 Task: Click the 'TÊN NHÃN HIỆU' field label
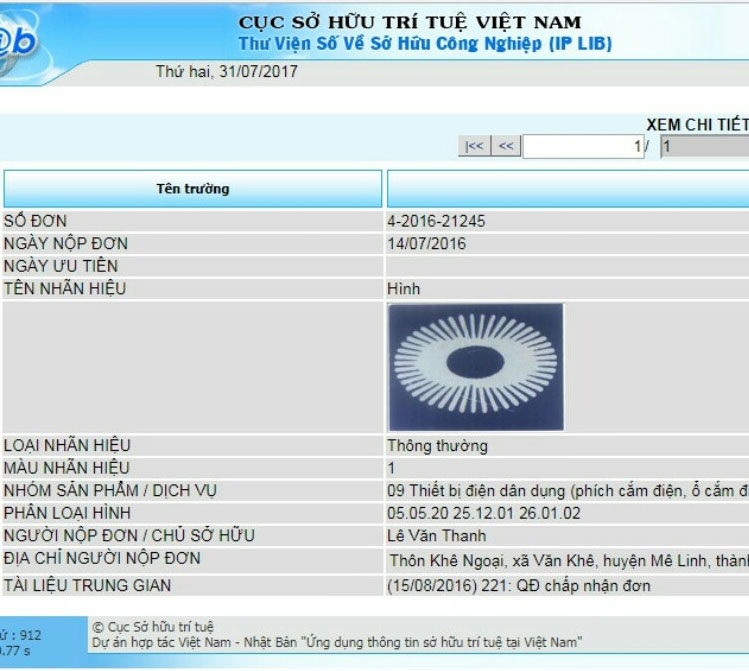pos(65,288)
